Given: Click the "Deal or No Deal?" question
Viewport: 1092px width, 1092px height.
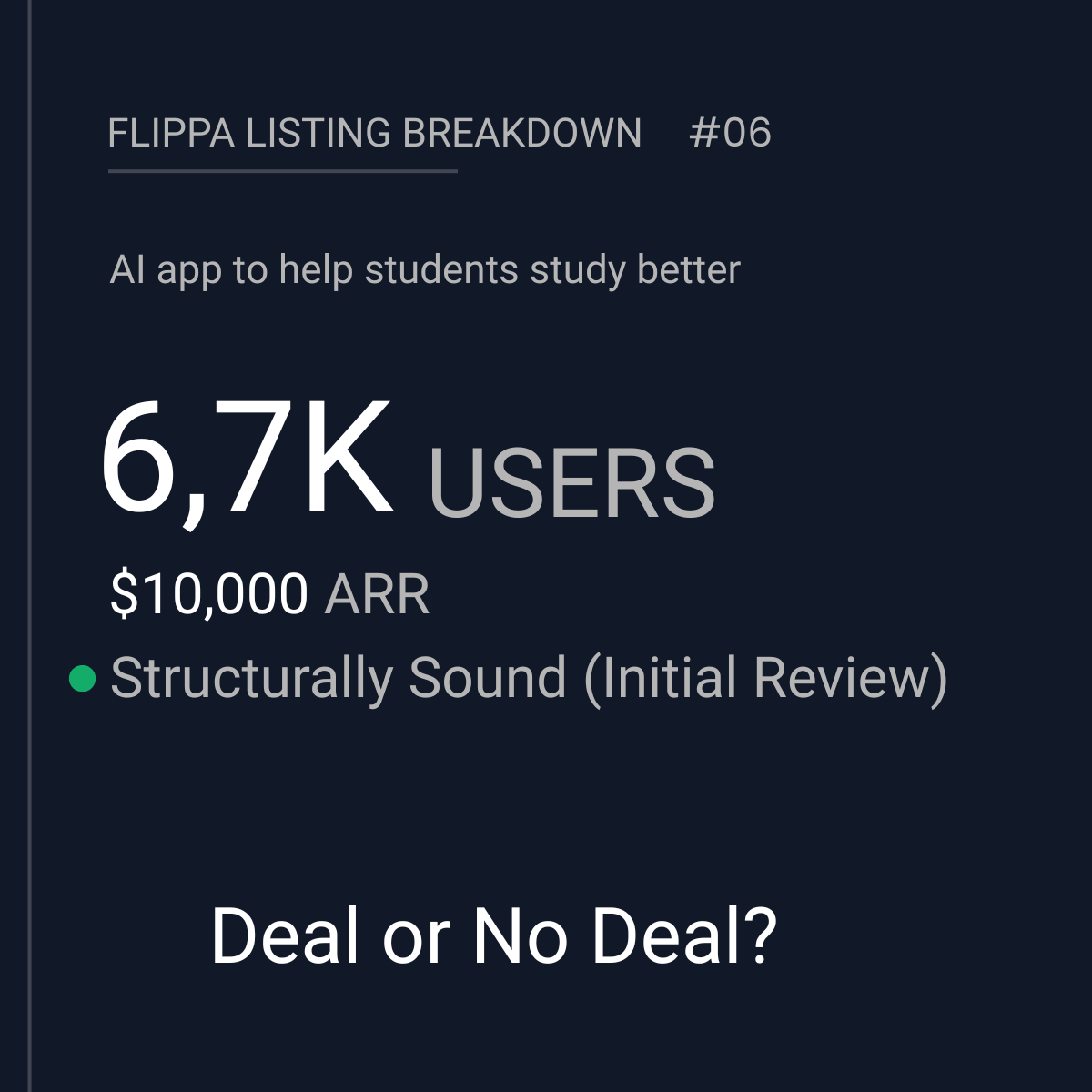Looking at the screenshot, I should (493, 935).
